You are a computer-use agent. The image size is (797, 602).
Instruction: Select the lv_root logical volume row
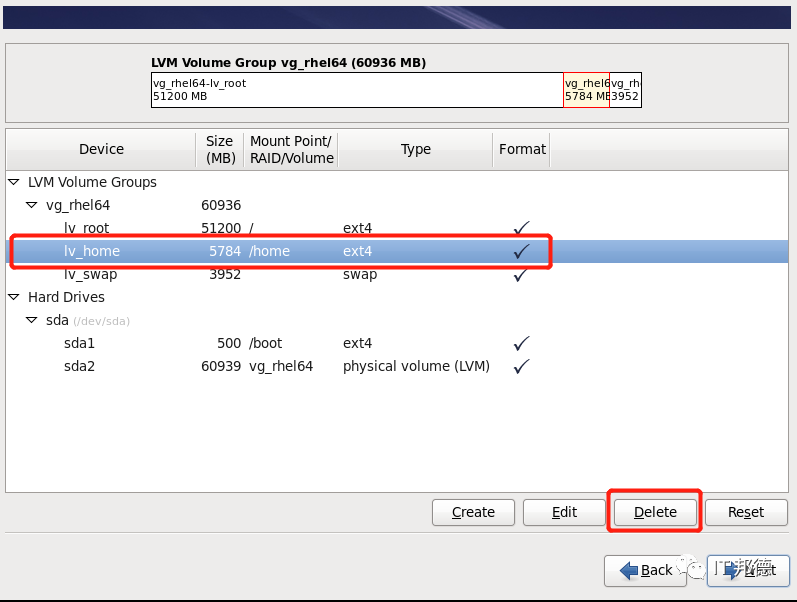click(x=397, y=228)
